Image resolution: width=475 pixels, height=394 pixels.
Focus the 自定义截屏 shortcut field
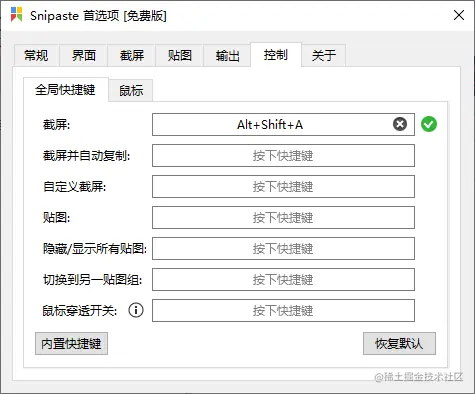283,186
